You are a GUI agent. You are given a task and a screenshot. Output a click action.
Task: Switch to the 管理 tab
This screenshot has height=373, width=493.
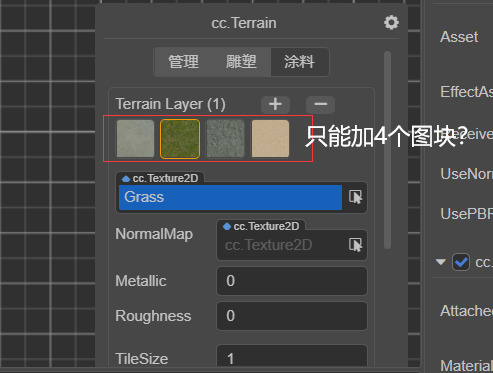click(x=183, y=62)
